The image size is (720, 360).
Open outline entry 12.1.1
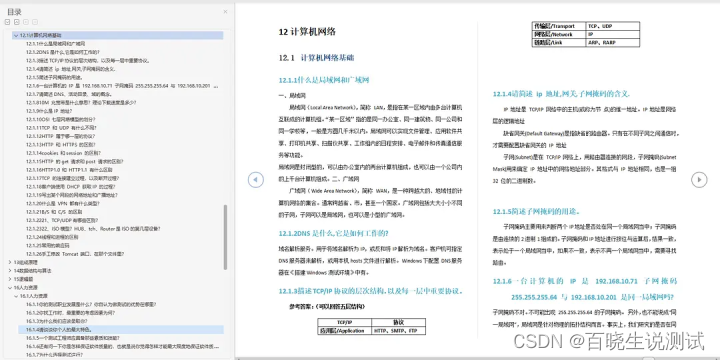(56, 44)
